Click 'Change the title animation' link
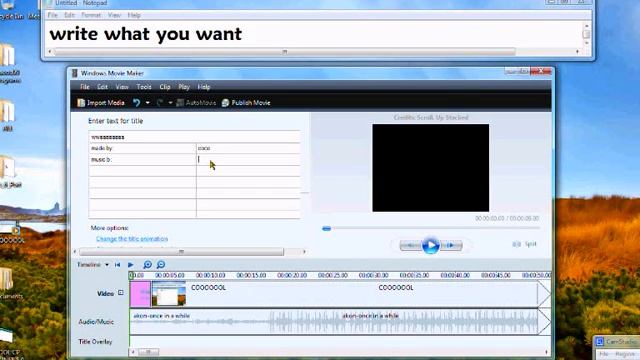 132,239
